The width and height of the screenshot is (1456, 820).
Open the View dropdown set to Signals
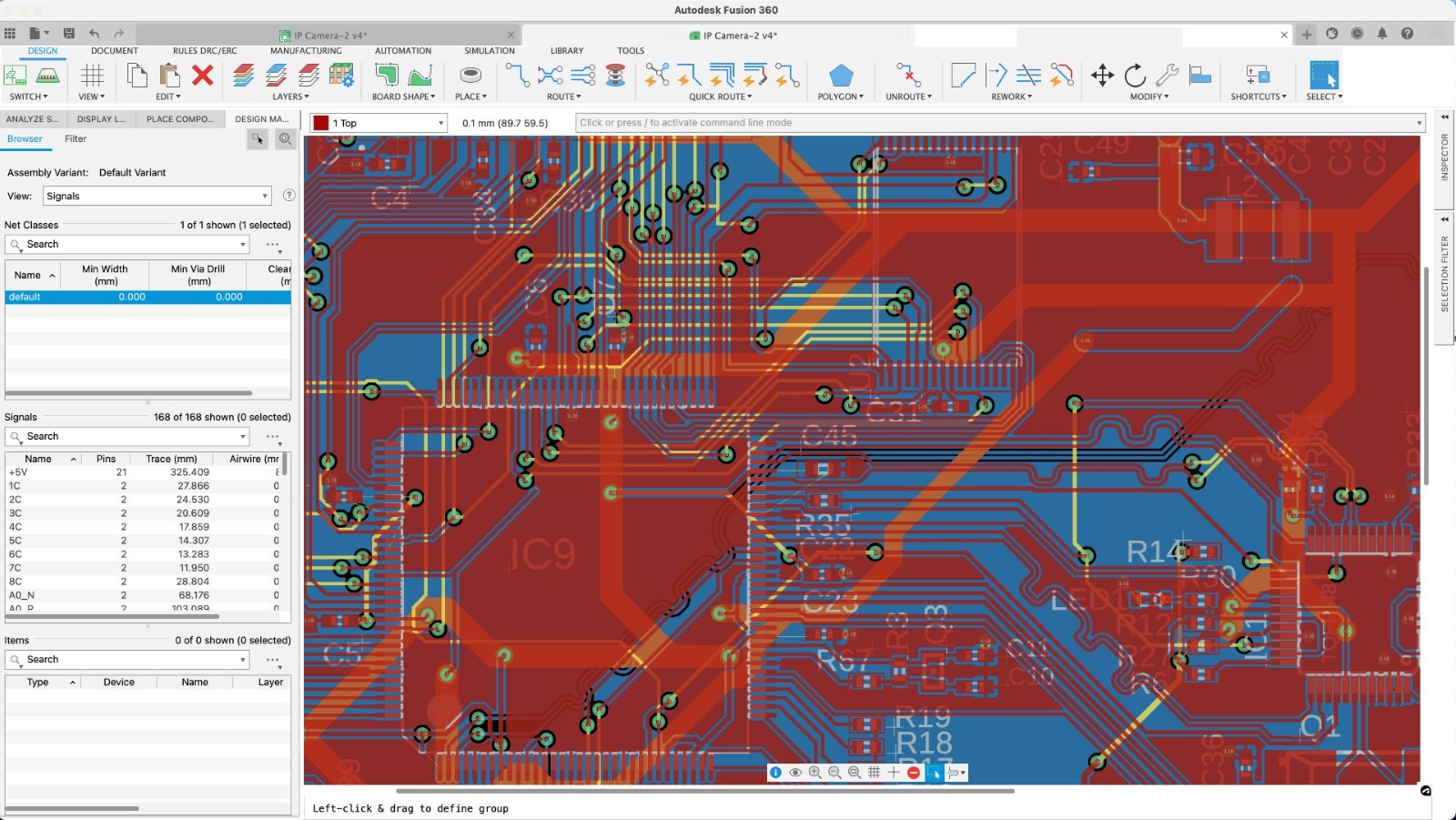(x=157, y=196)
